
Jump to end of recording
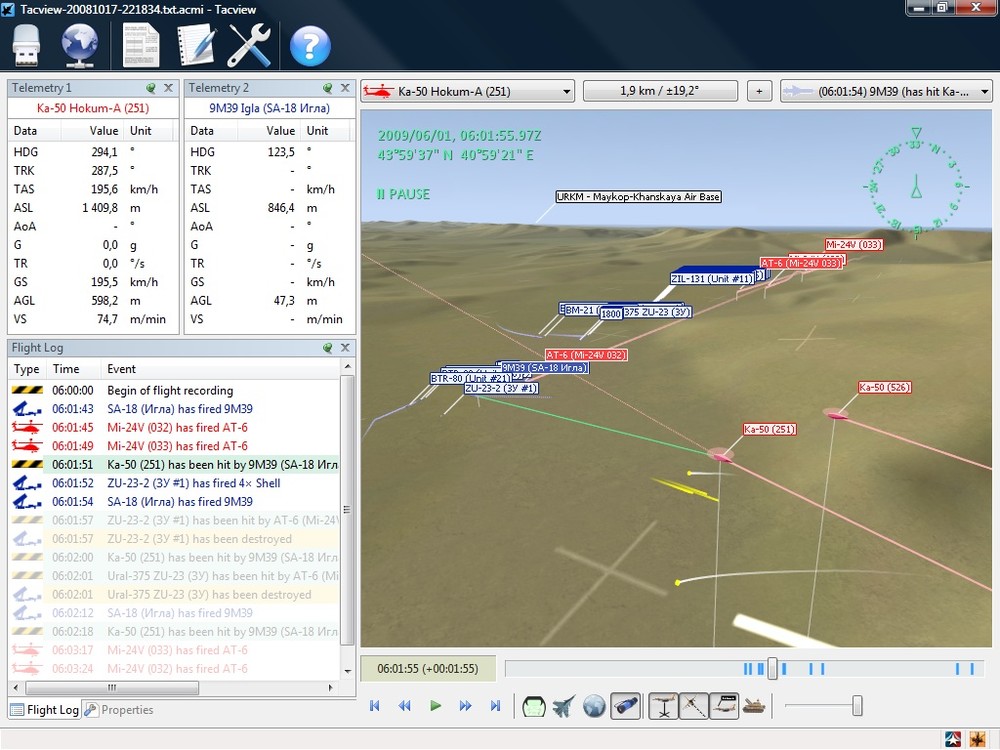496,705
